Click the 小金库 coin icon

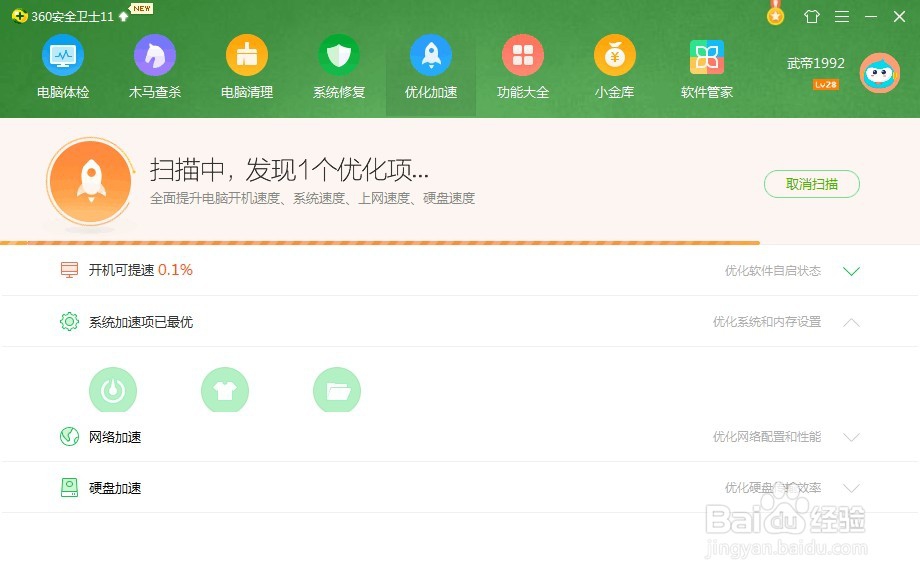point(614,65)
